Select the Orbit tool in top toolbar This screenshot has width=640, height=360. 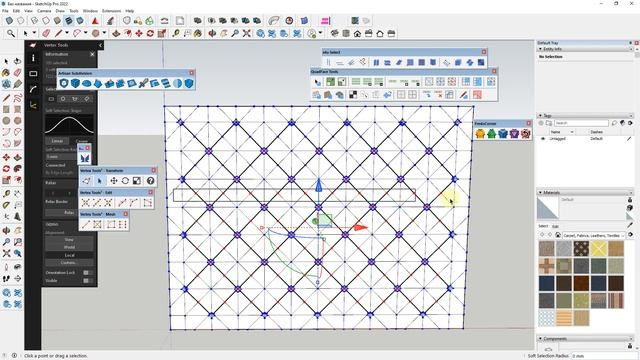click(x=212, y=33)
